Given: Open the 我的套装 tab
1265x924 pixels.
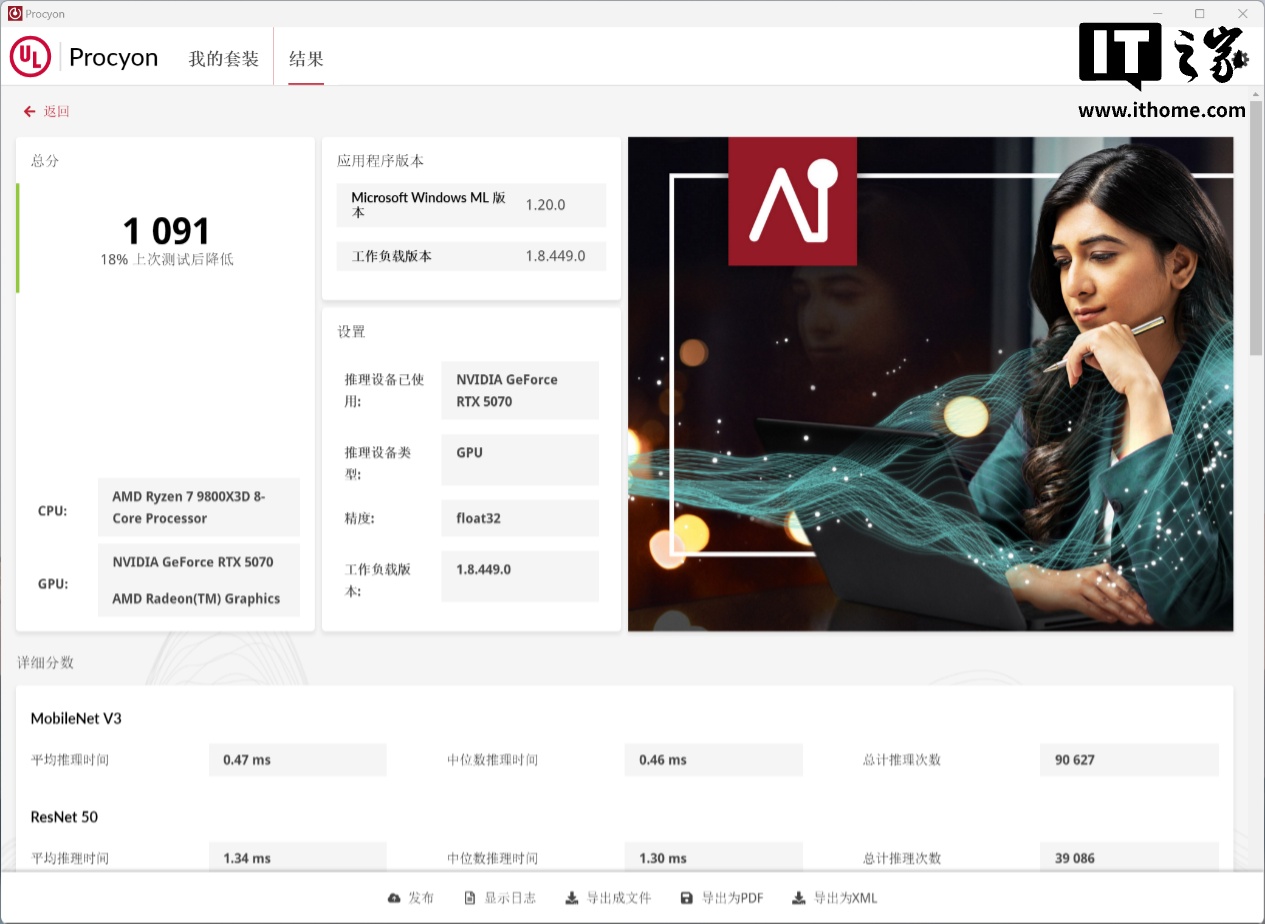Looking at the screenshot, I should (x=224, y=59).
